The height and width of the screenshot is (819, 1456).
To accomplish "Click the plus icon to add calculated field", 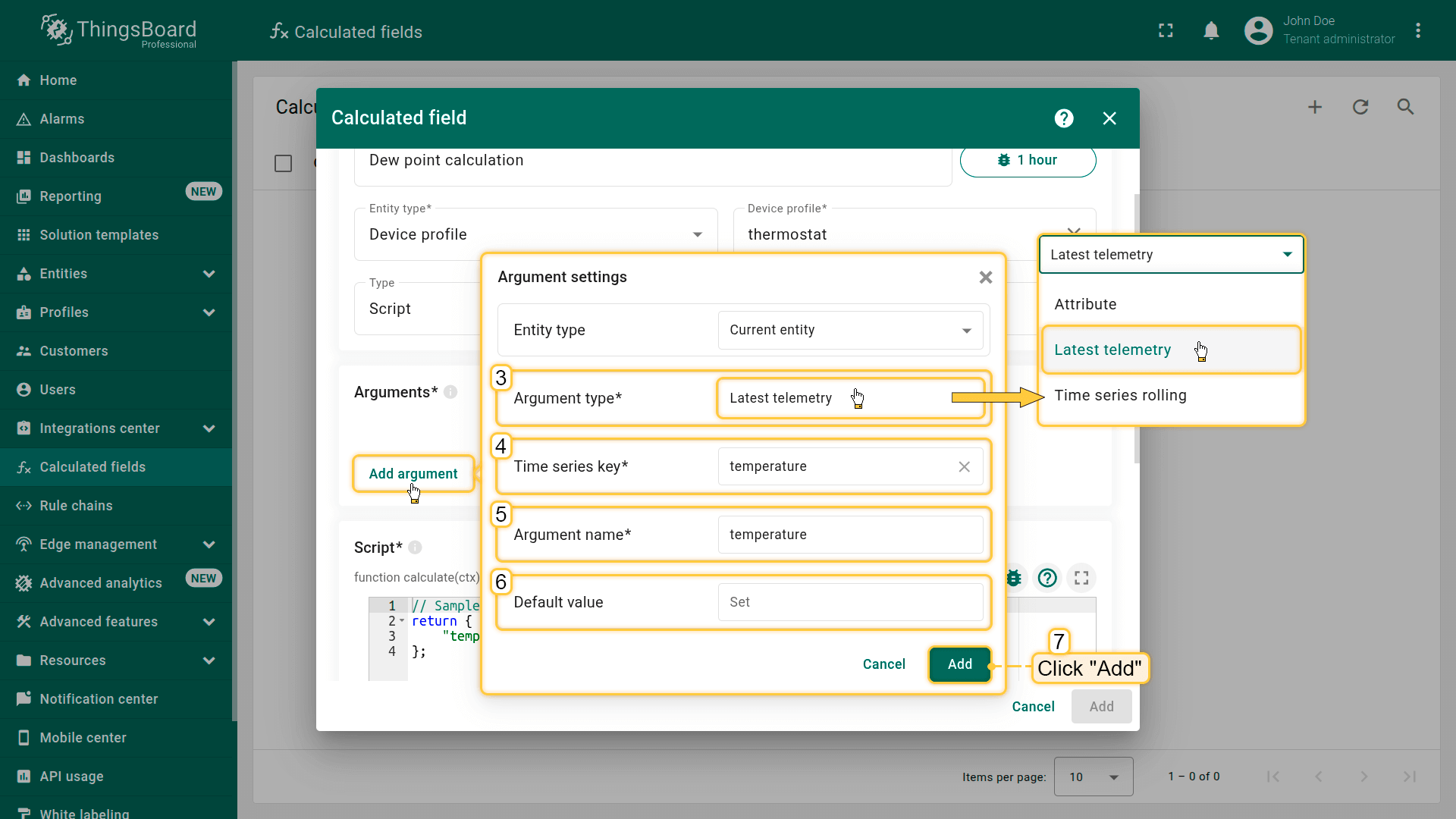I will pos(1314,107).
